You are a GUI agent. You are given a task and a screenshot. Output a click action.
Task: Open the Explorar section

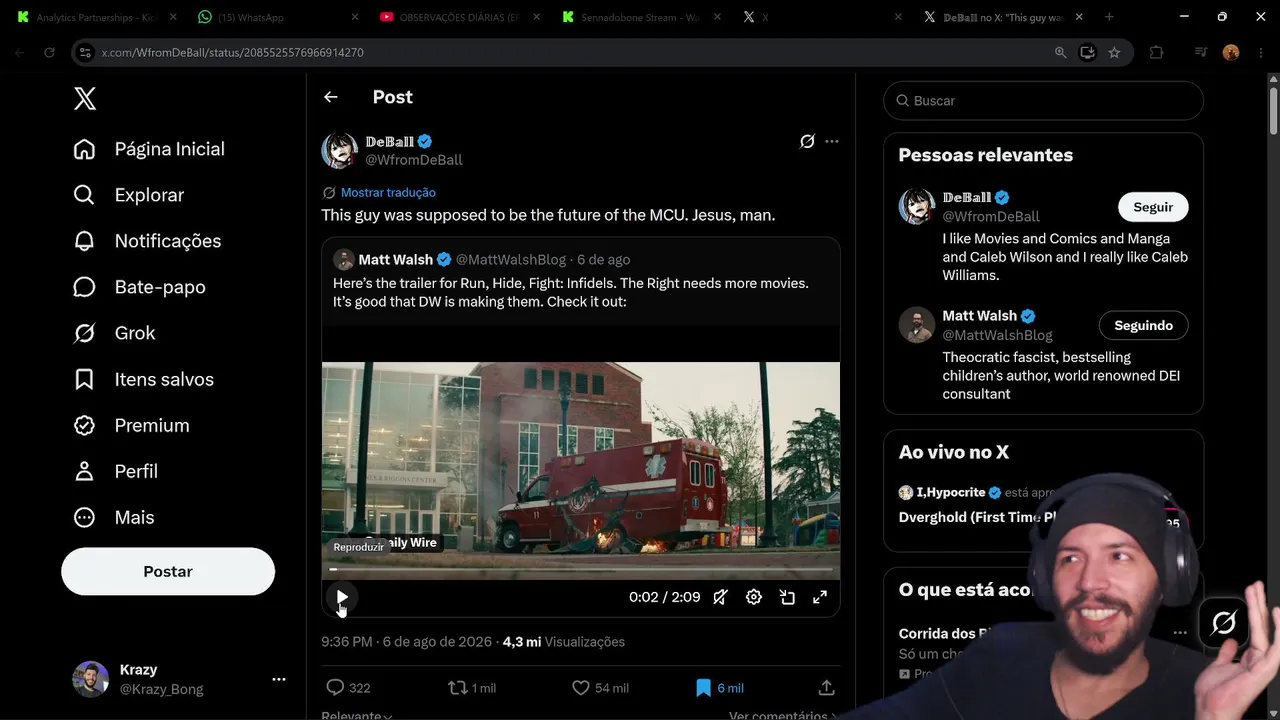pos(129,195)
